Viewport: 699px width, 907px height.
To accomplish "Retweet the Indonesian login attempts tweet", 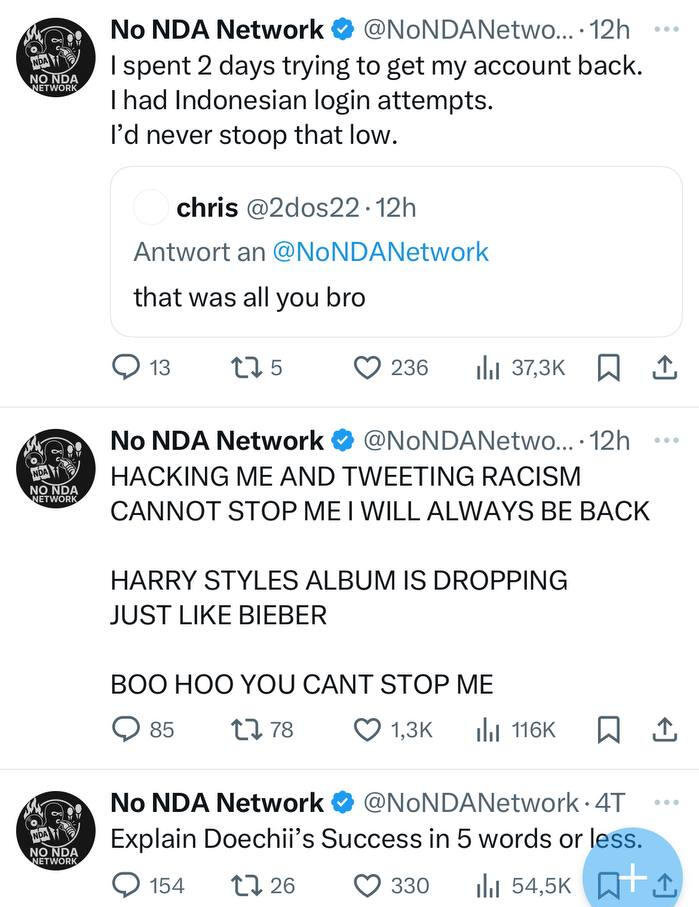I will pos(245,368).
